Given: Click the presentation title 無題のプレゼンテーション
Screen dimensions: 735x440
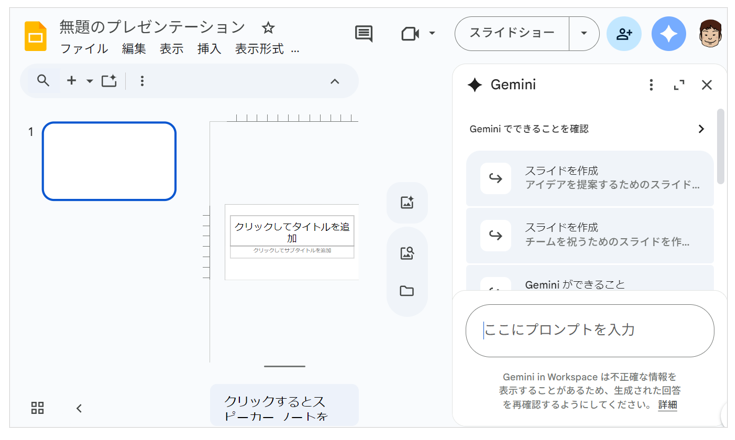Looking at the screenshot, I should tap(152, 27).
